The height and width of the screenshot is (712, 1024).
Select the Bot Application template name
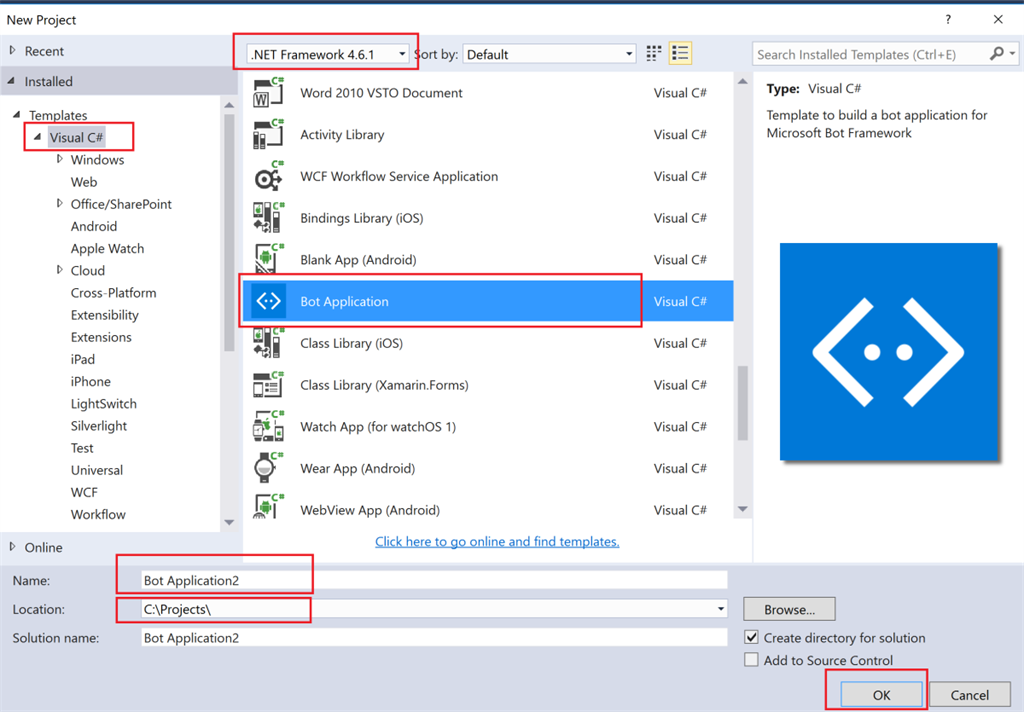(x=344, y=301)
